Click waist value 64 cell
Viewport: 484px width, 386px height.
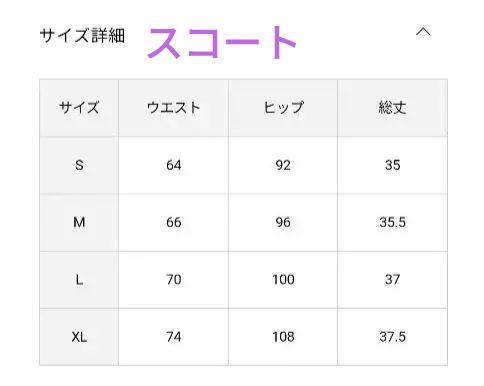coord(173,165)
